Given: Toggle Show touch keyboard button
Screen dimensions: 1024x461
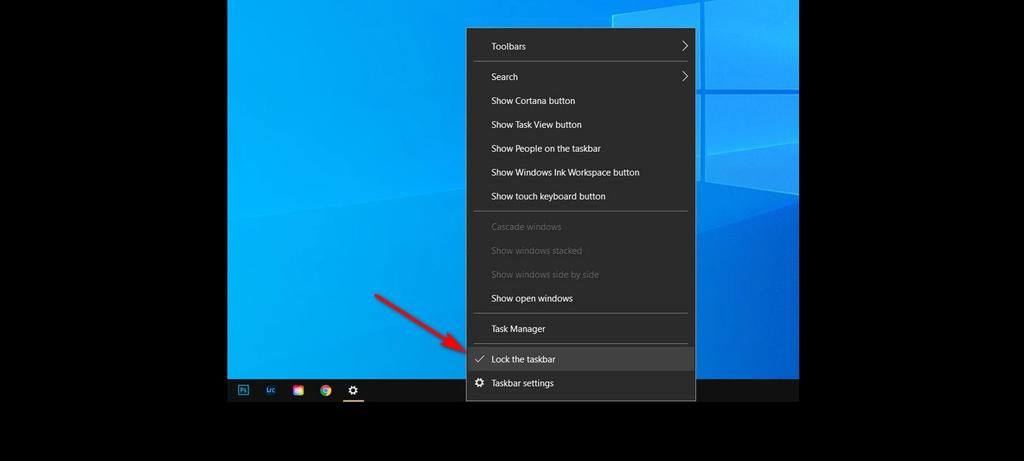Looking at the screenshot, I should [x=581, y=196].
